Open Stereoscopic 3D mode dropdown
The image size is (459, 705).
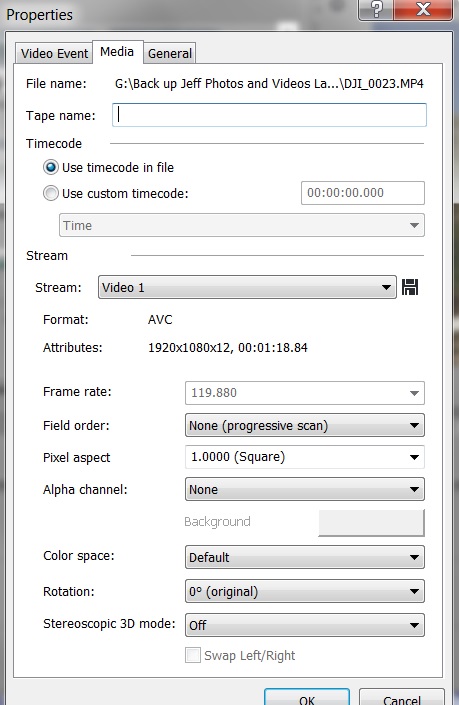[304, 625]
